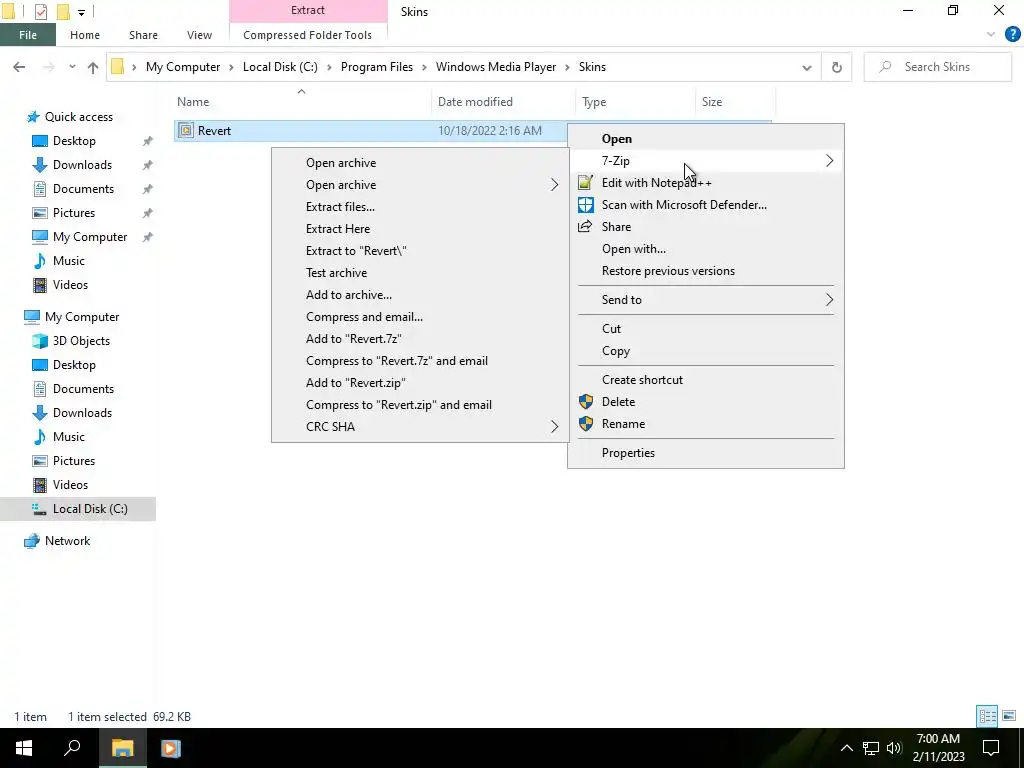Open the recent locations dropdown arrow
This screenshot has width=1024, height=768.
coord(72,67)
